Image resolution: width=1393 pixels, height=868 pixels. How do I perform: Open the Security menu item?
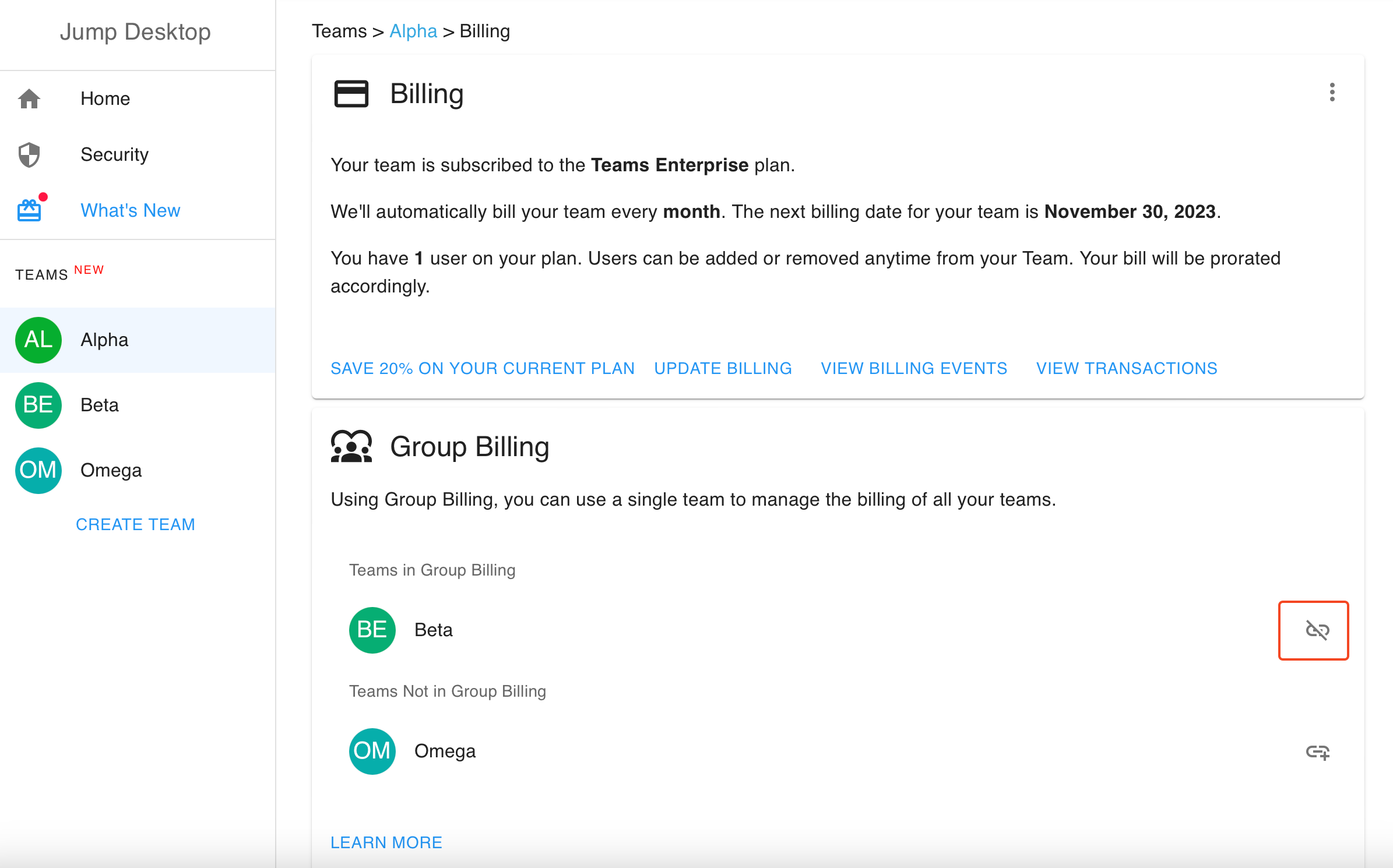point(138,154)
